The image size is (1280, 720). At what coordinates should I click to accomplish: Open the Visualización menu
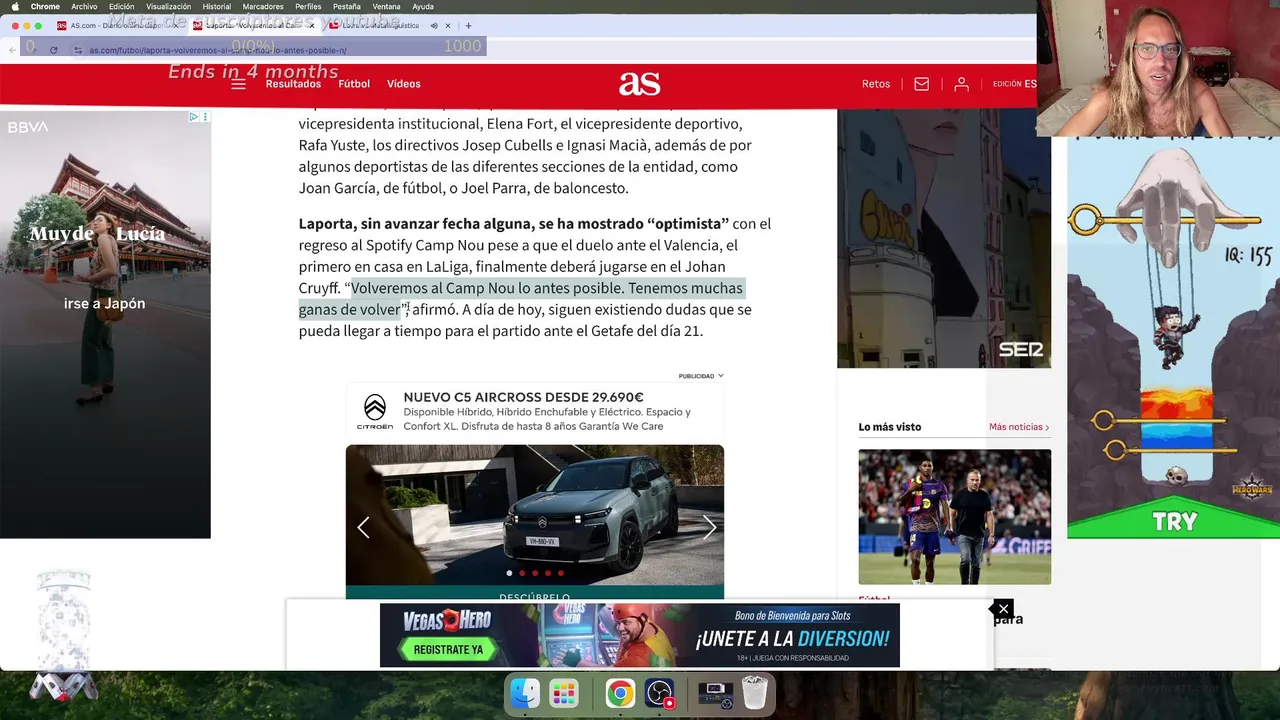point(168,7)
